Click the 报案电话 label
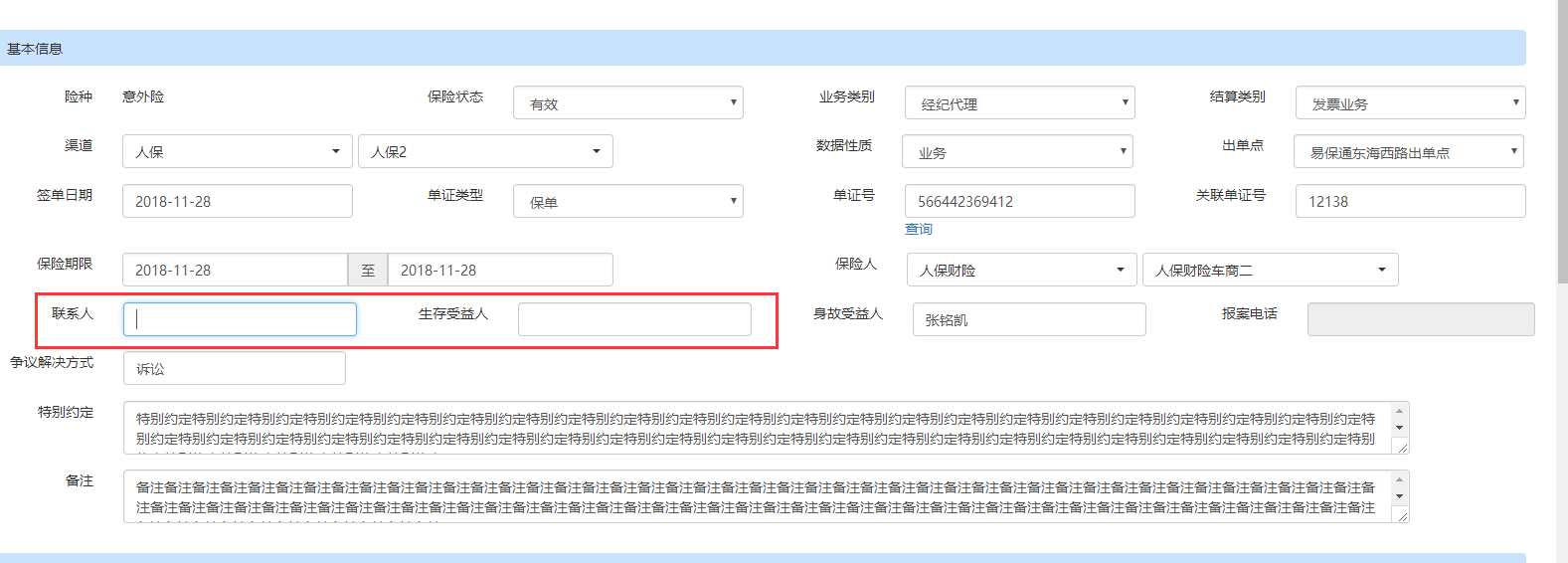 tap(1250, 313)
